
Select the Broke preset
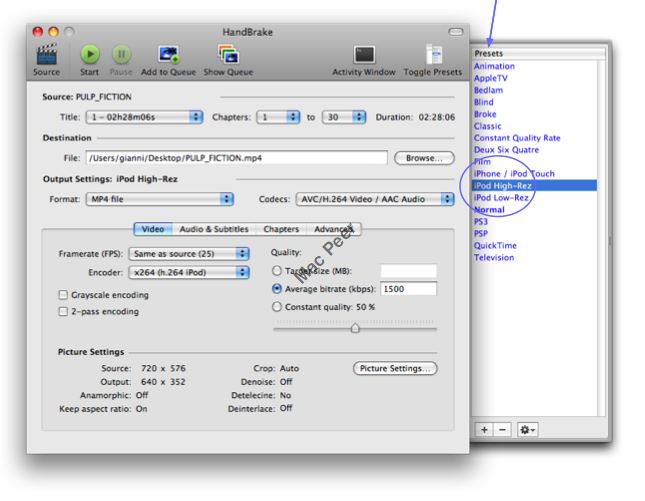(485, 114)
